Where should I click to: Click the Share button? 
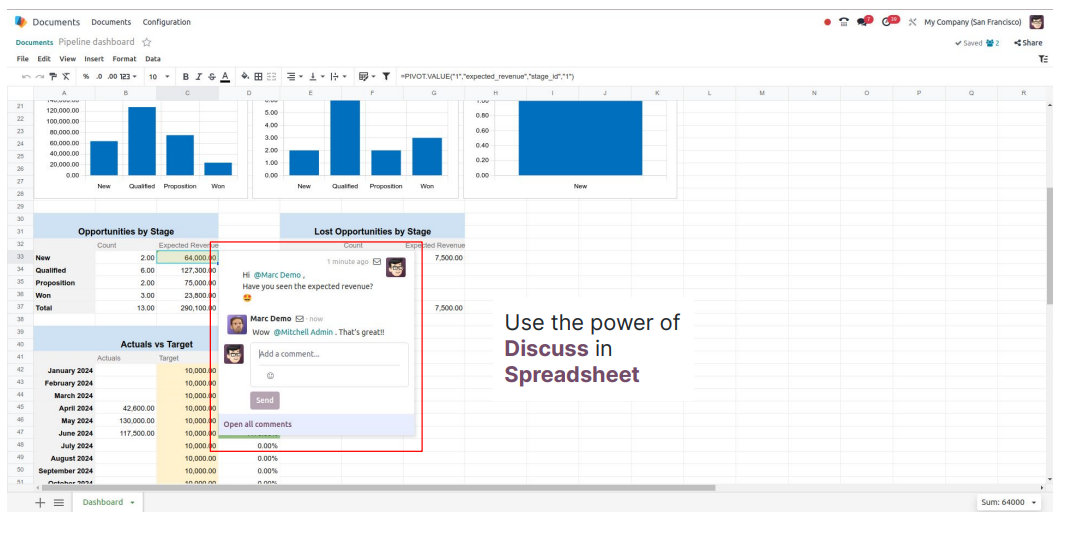coord(1028,43)
